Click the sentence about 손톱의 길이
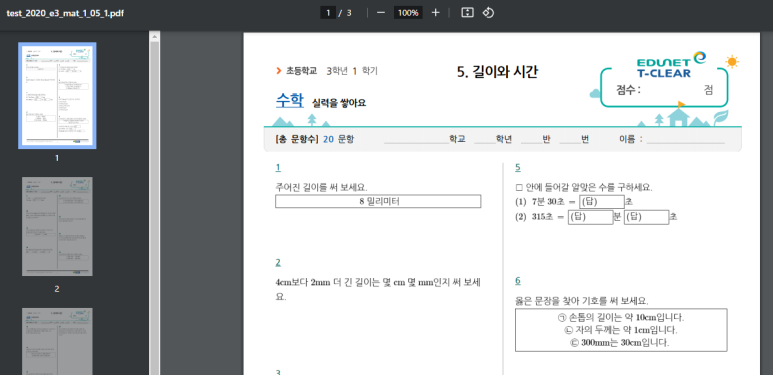The width and height of the screenshot is (773, 375). coord(621,317)
